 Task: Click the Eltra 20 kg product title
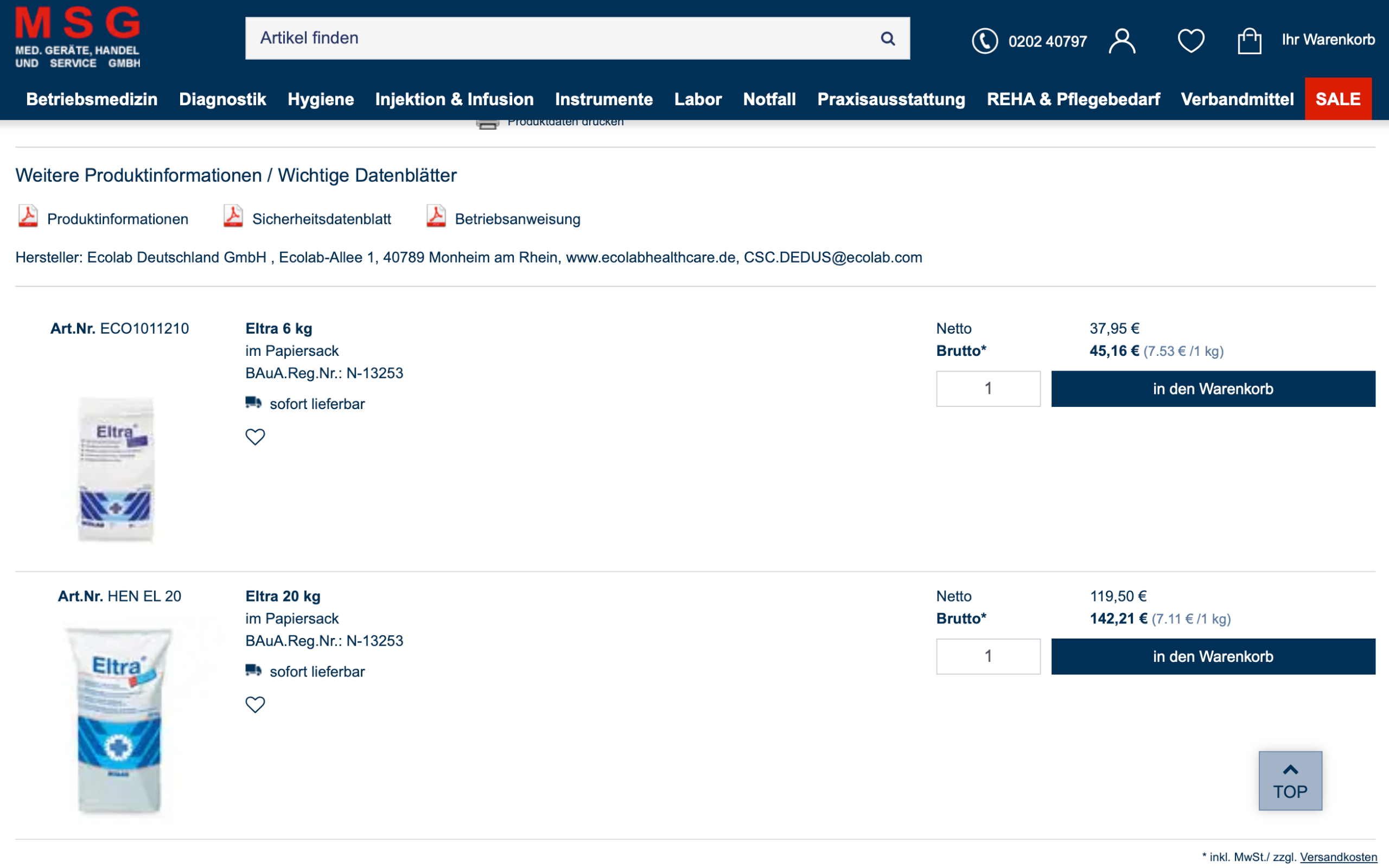click(x=282, y=596)
